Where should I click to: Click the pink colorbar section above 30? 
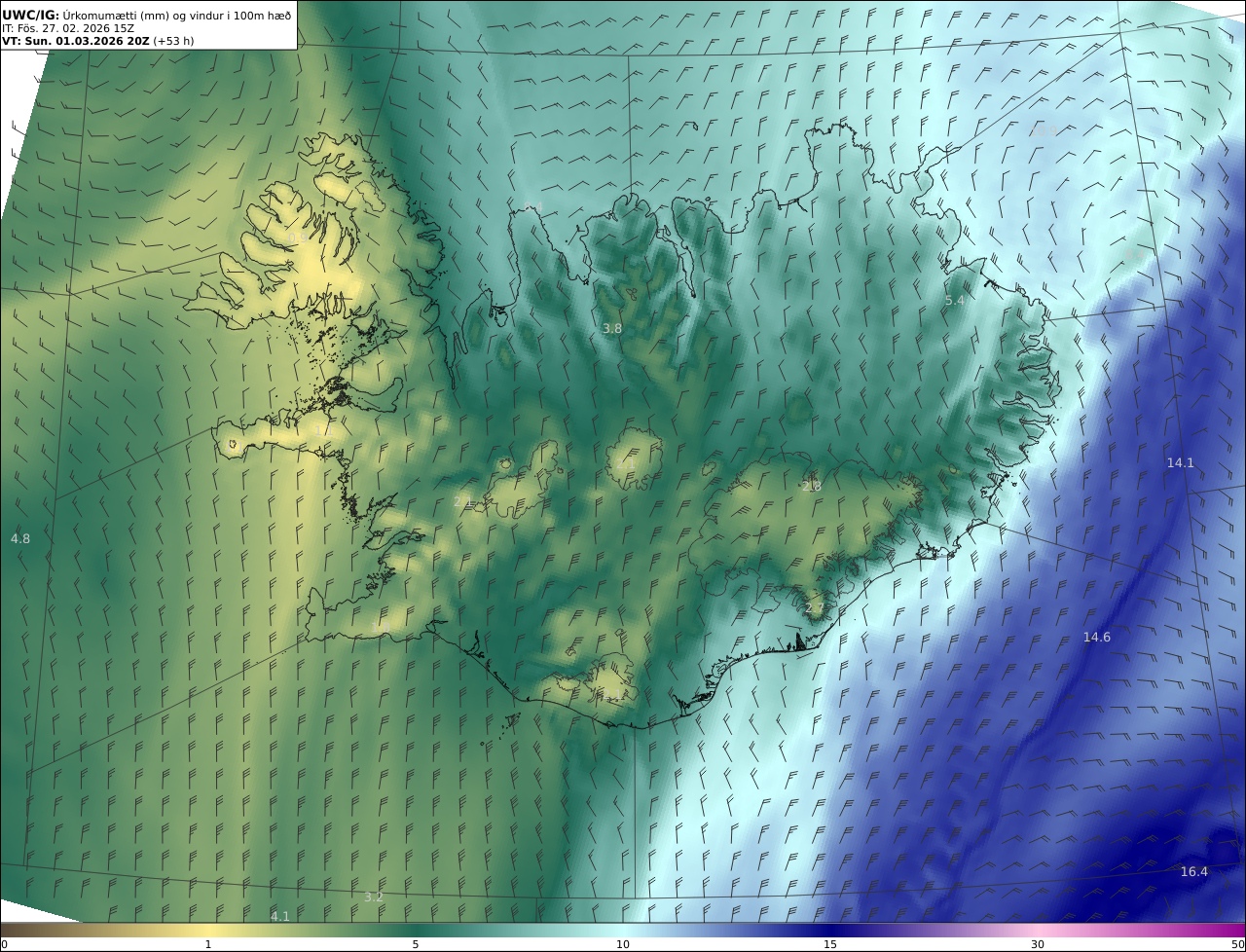point(1038,930)
